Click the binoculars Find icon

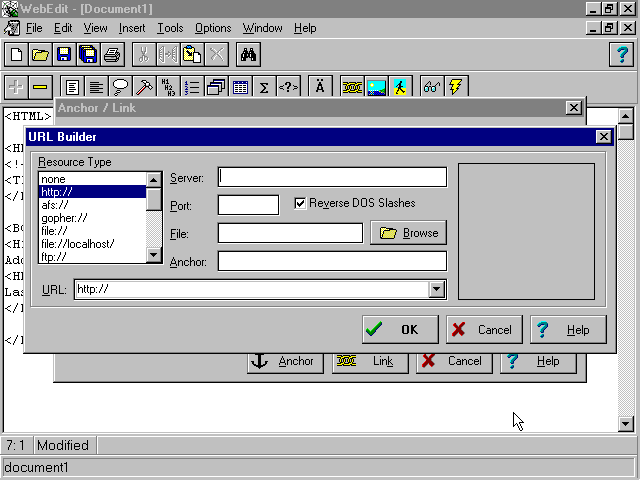point(249,54)
